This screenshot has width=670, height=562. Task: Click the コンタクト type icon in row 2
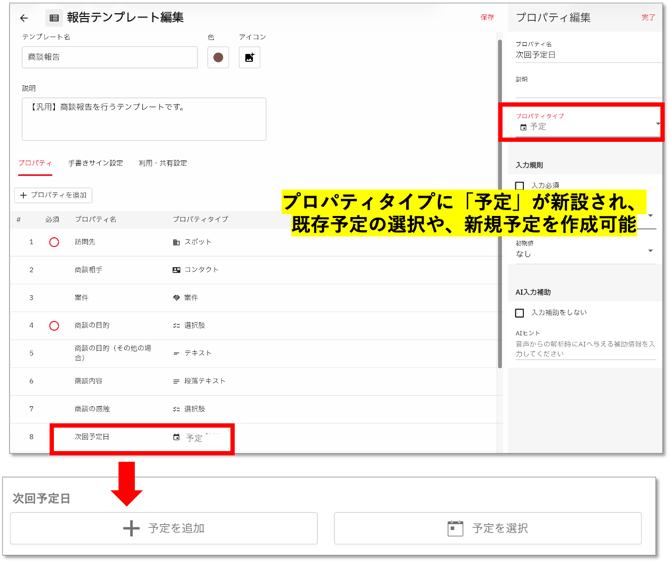(176, 270)
